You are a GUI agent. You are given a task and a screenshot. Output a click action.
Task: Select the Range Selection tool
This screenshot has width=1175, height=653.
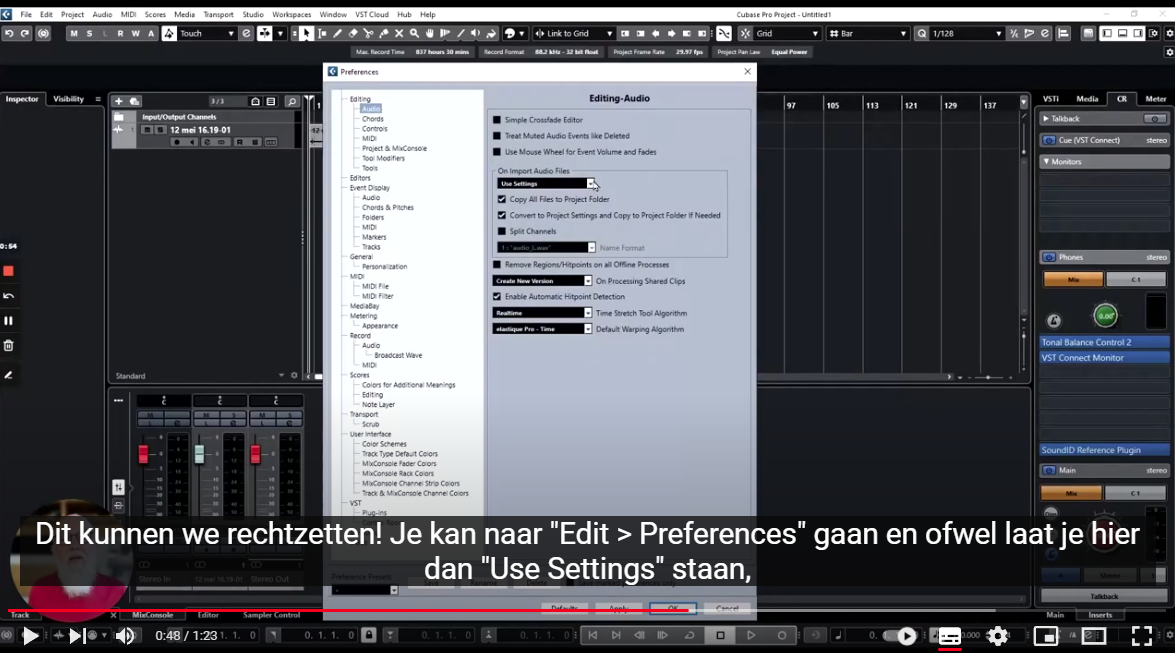(x=322, y=33)
